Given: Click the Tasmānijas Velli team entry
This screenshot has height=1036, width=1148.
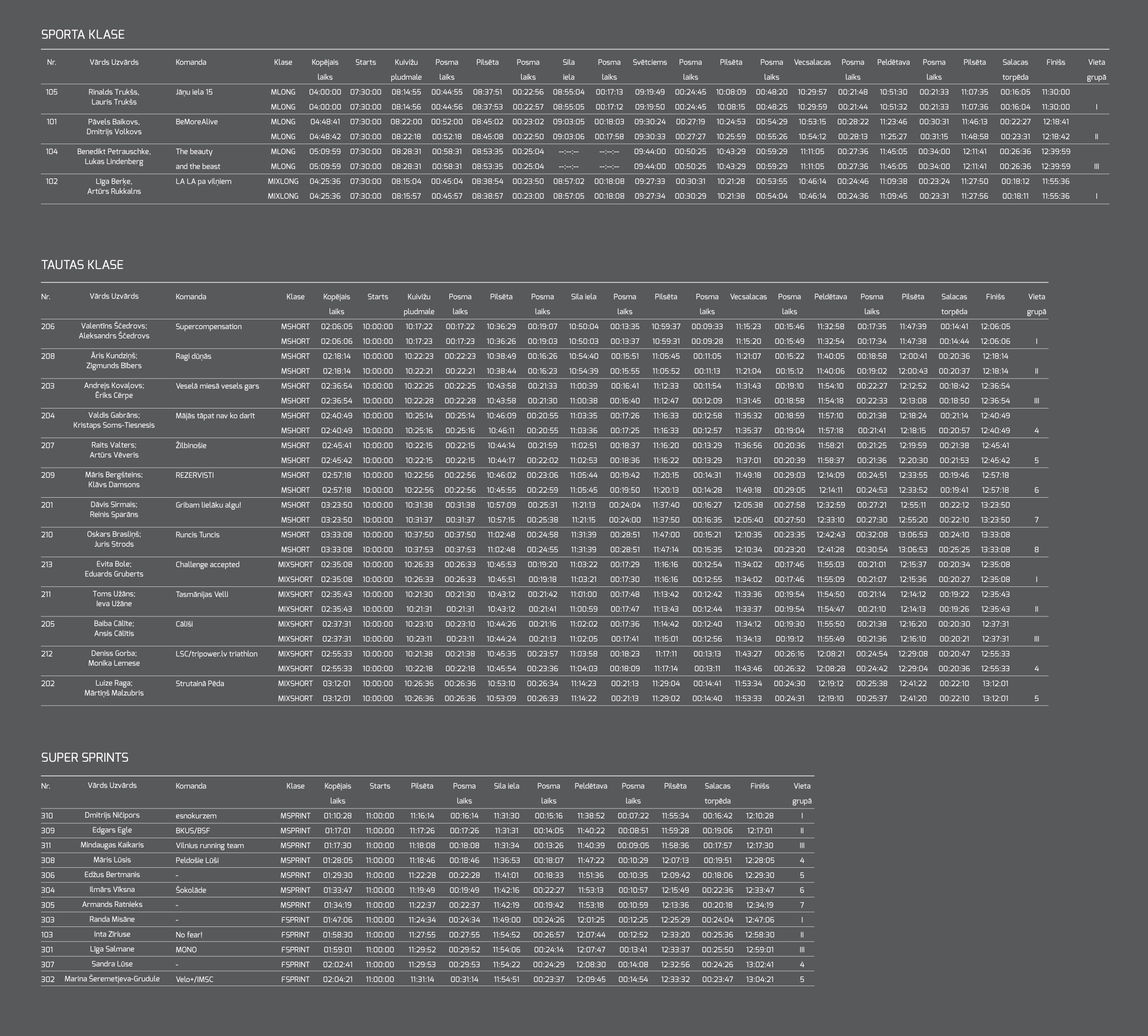Looking at the screenshot, I should 201,594.
